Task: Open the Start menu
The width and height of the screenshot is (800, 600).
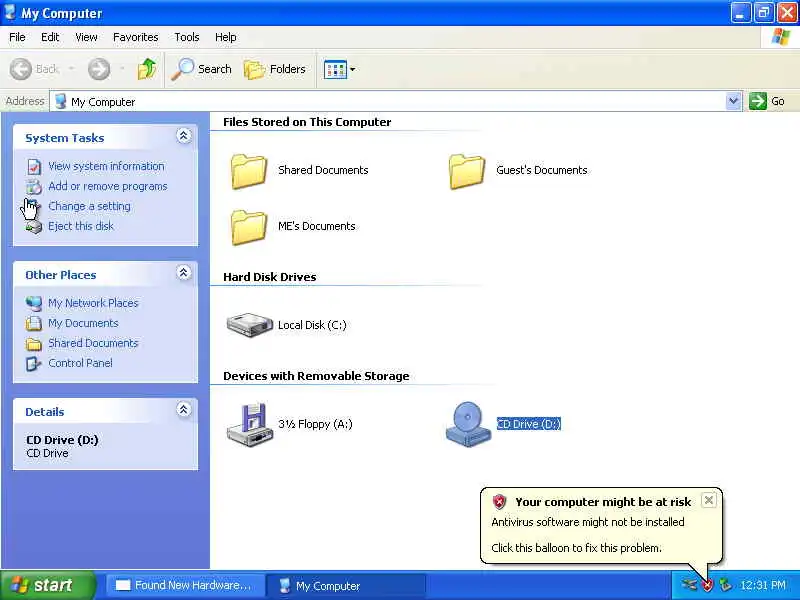Action: tap(47, 585)
